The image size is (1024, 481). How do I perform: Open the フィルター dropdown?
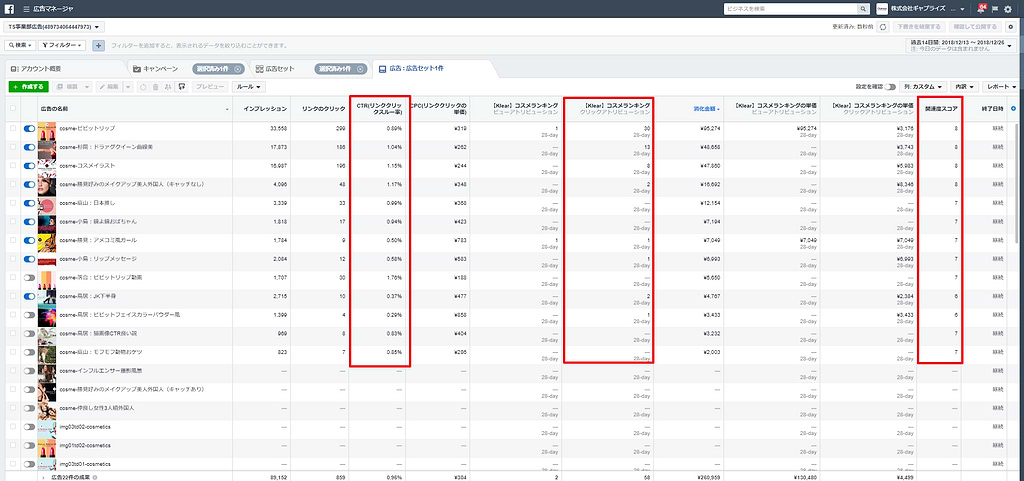62,45
